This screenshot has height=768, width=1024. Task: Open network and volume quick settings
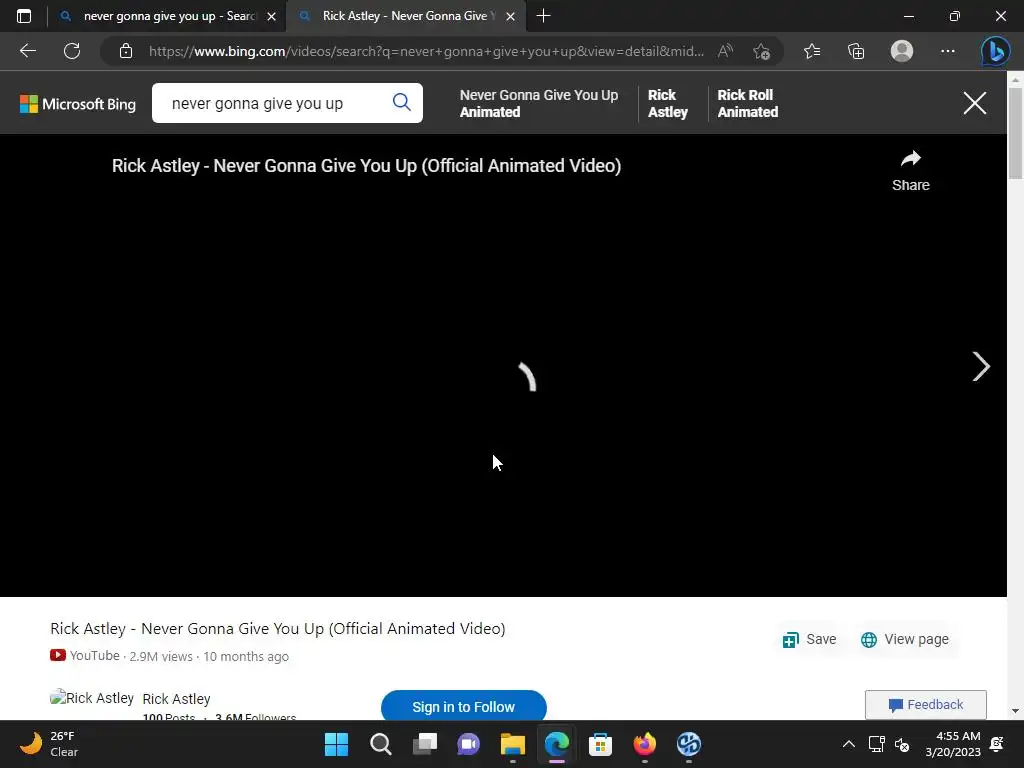point(889,744)
